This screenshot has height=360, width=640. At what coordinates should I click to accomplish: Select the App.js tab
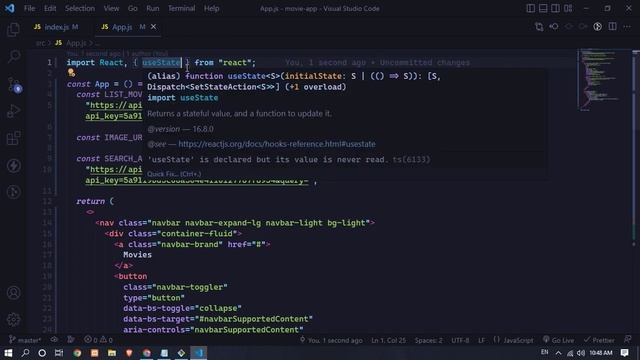click(122, 27)
